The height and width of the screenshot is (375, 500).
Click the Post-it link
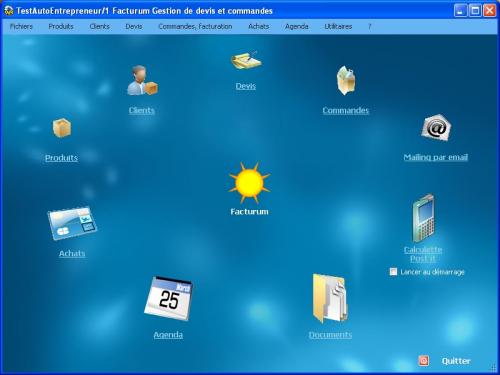423,259
